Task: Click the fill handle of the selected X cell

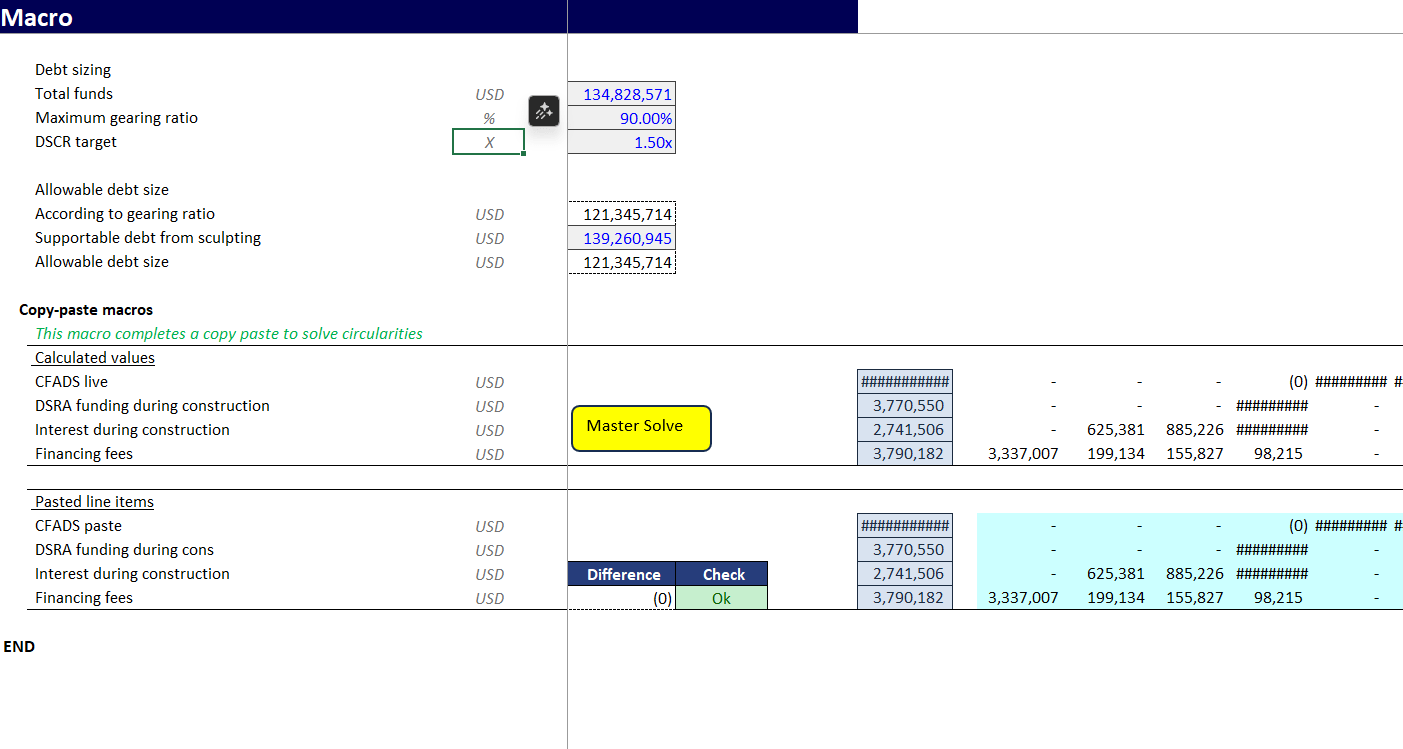Action: pos(524,155)
